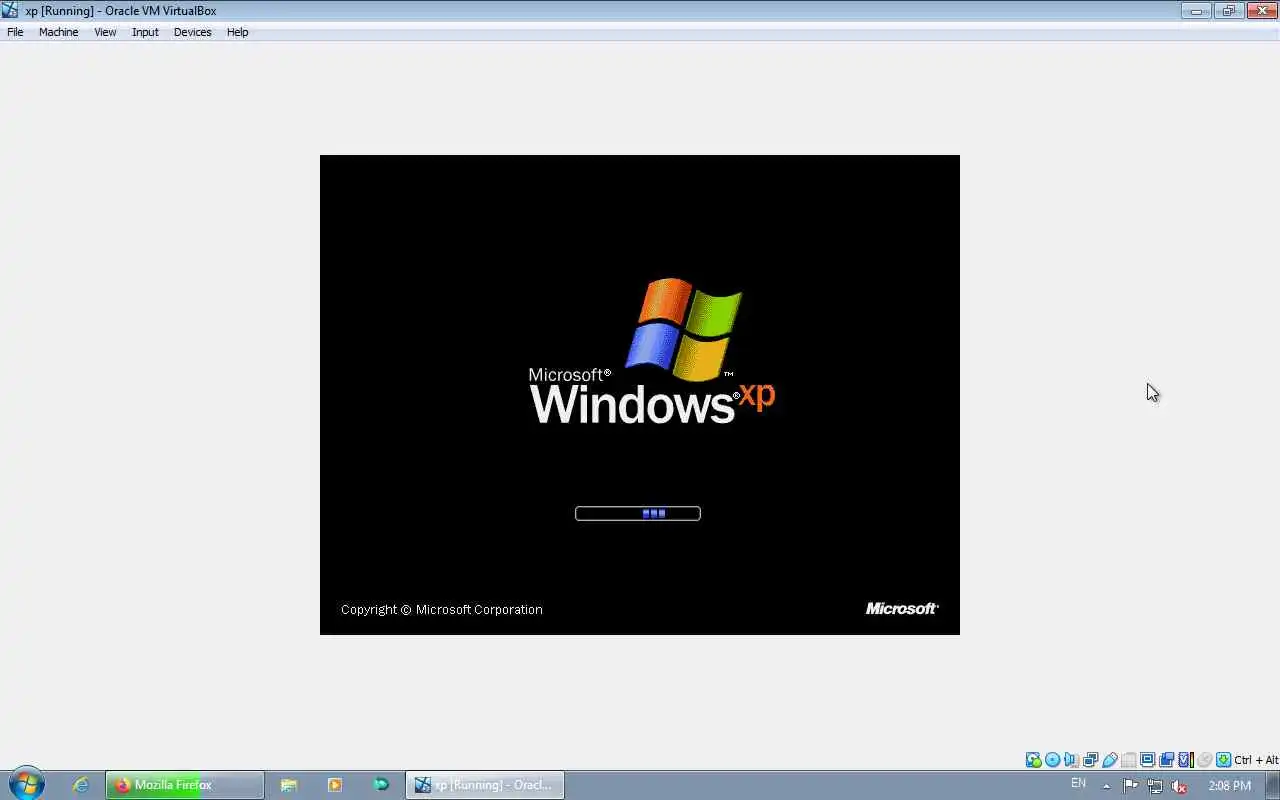
Task: Open the Help menu
Action: point(237,32)
